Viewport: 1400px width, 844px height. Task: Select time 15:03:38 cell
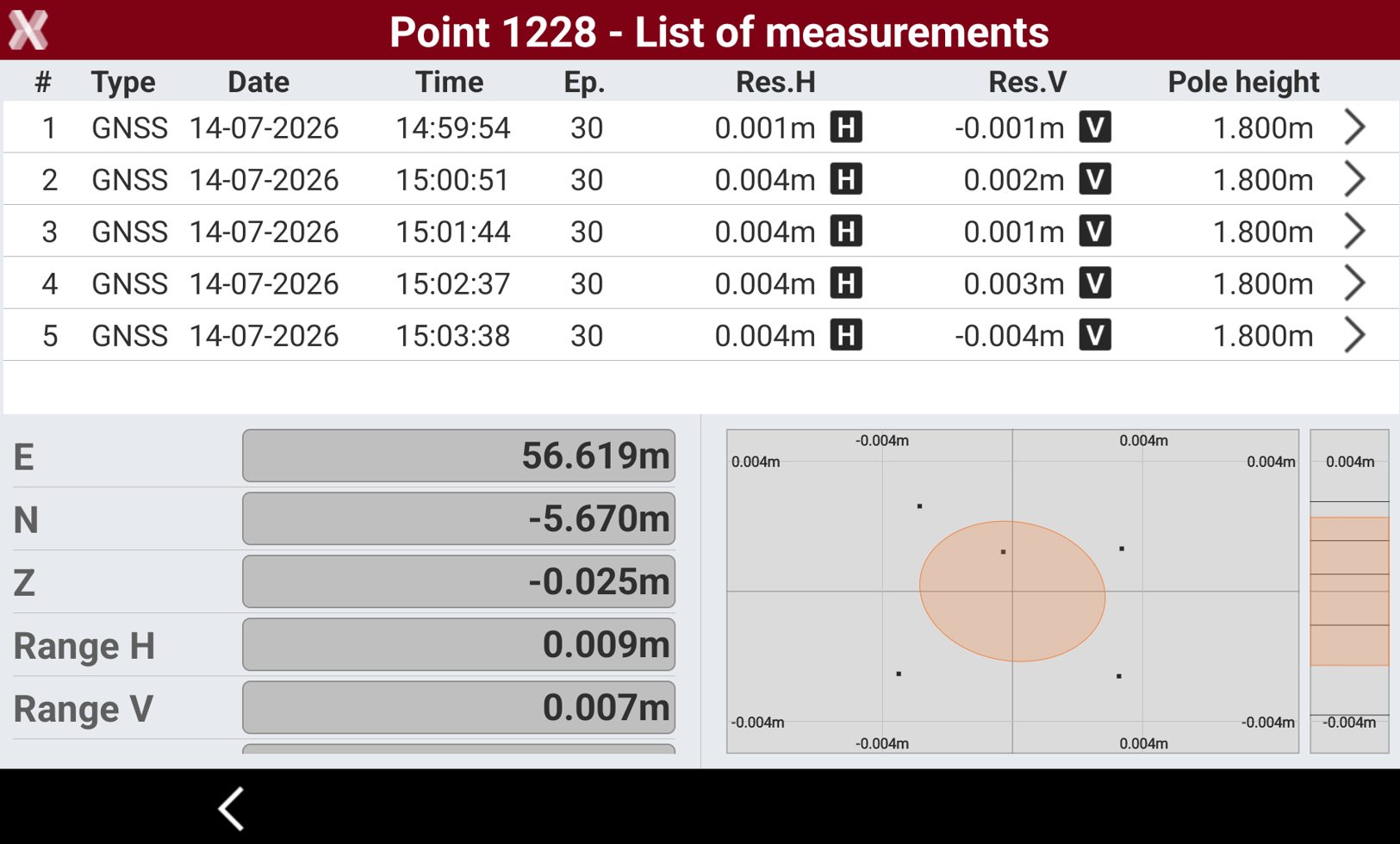(453, 335)
